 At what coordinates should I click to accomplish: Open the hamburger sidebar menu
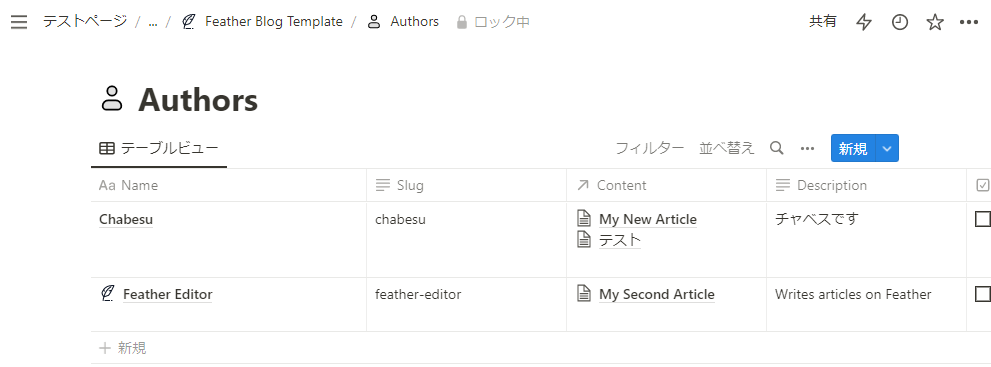coord(19,22)
